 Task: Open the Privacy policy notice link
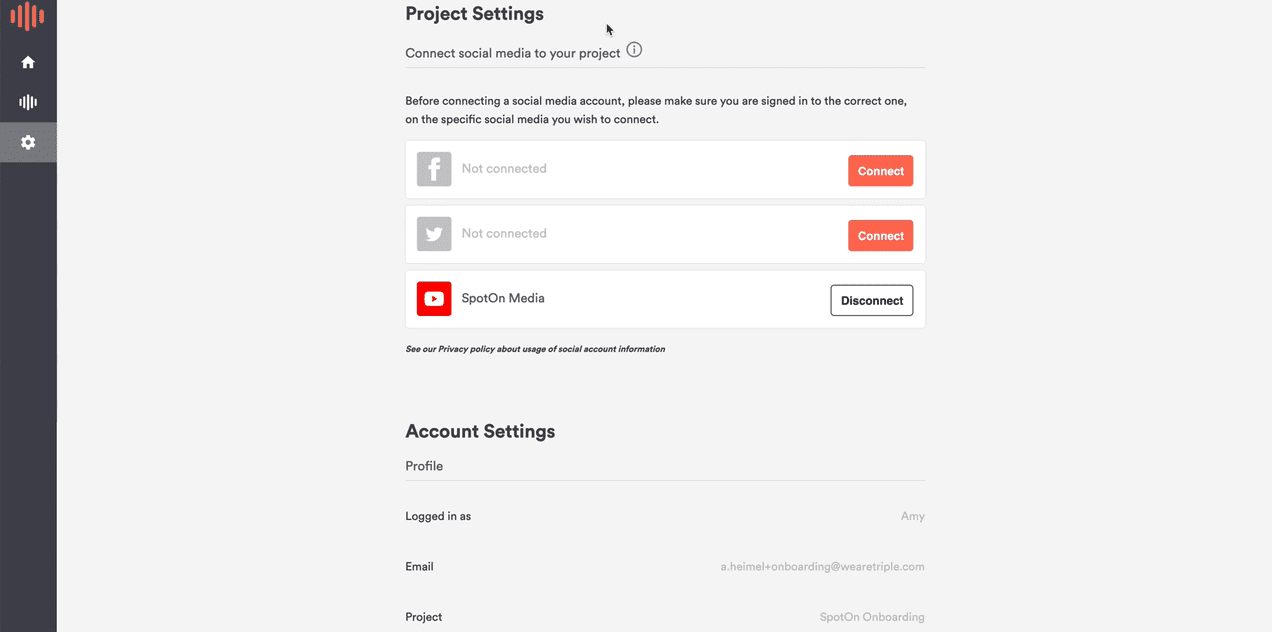click(x=535, y=348)
